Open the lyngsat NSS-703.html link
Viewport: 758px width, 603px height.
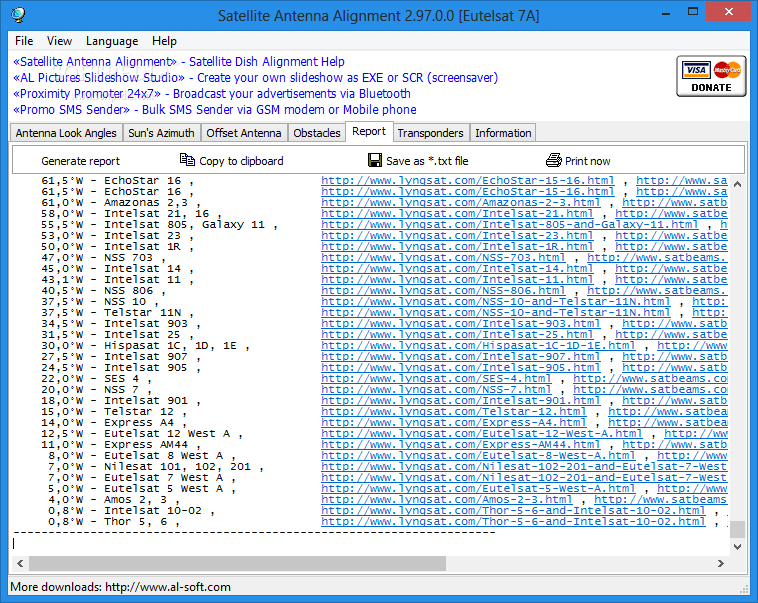(x=443, y=258)
